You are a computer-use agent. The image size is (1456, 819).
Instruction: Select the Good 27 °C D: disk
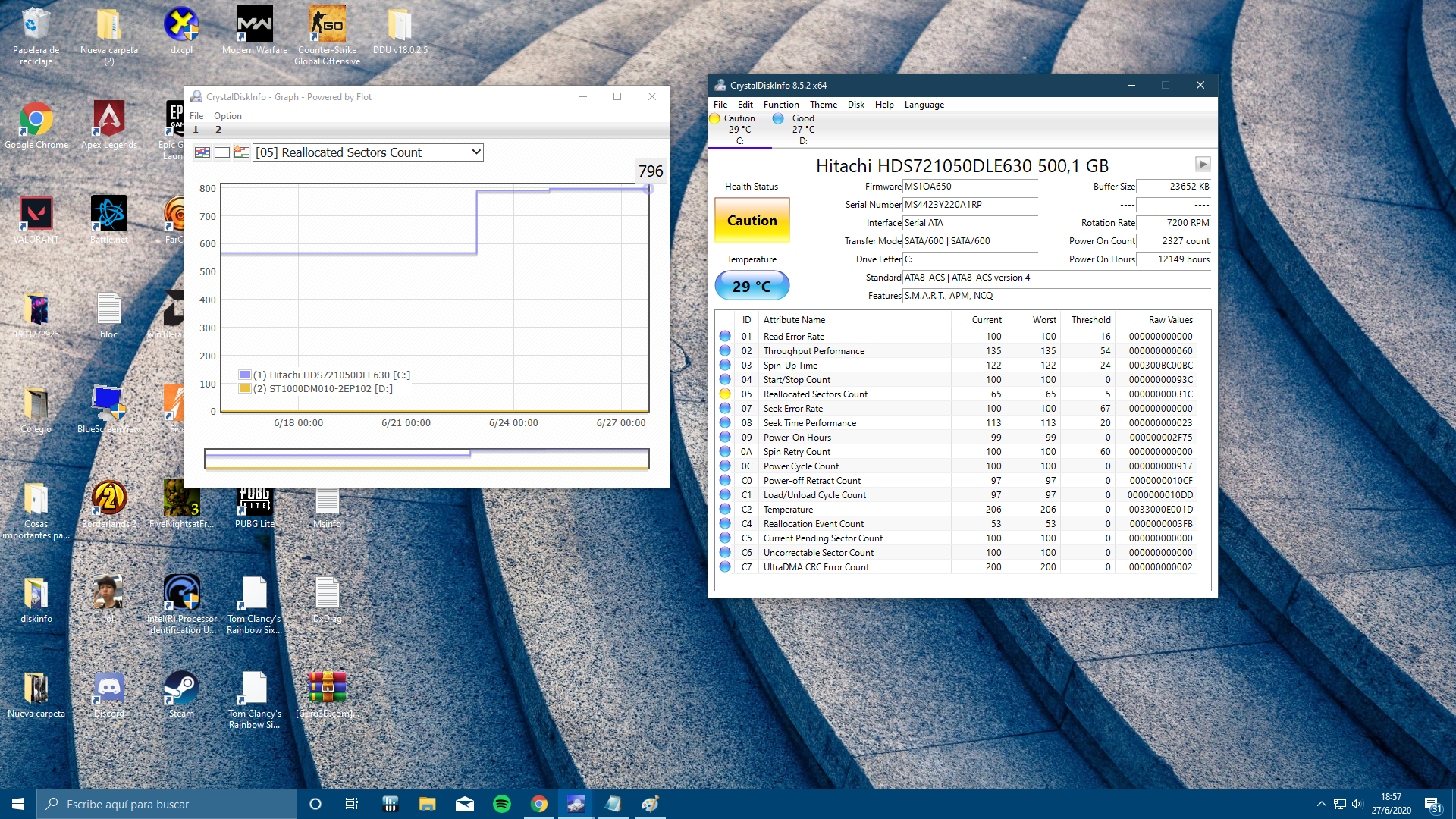point(795,129)
